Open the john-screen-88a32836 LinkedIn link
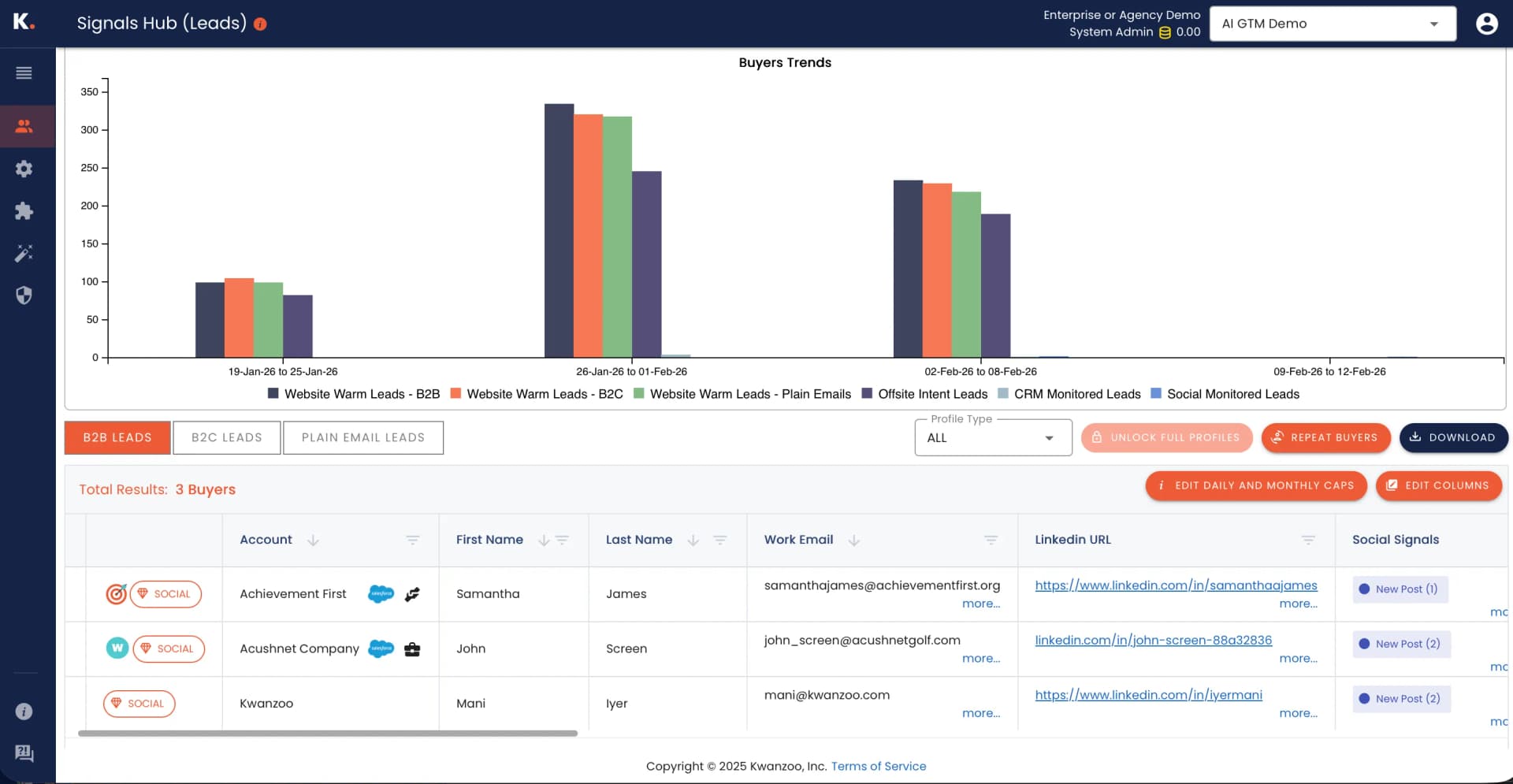 1153,641
